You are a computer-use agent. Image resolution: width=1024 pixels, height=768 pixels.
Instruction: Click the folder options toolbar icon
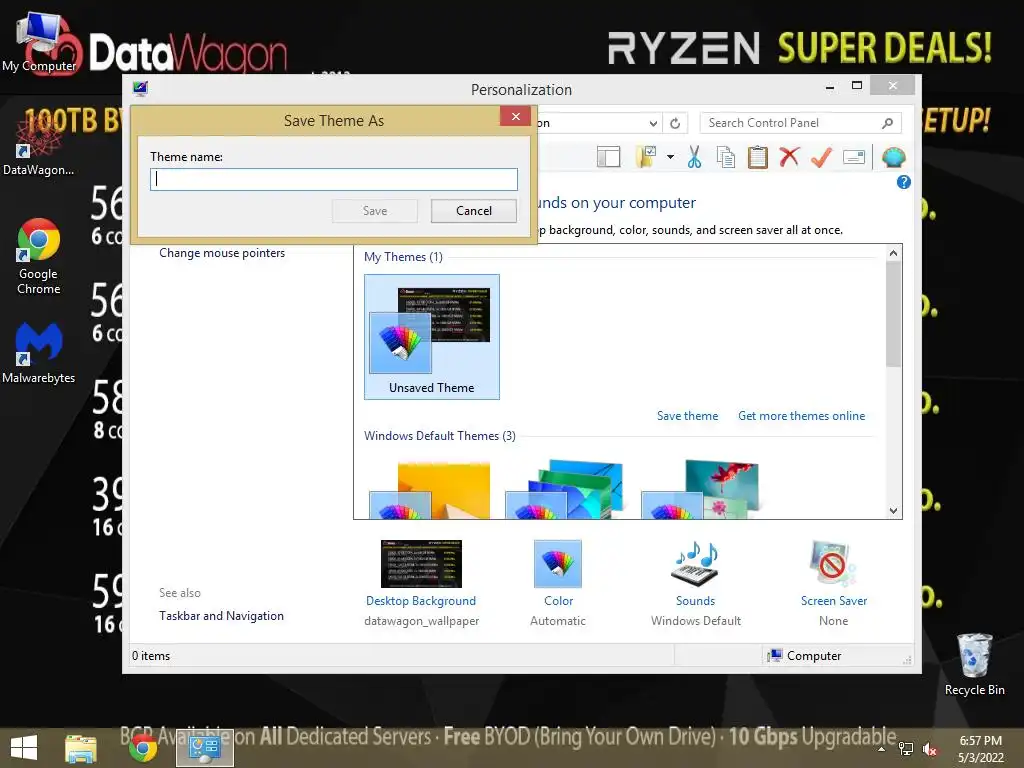(x=646, y=157)
